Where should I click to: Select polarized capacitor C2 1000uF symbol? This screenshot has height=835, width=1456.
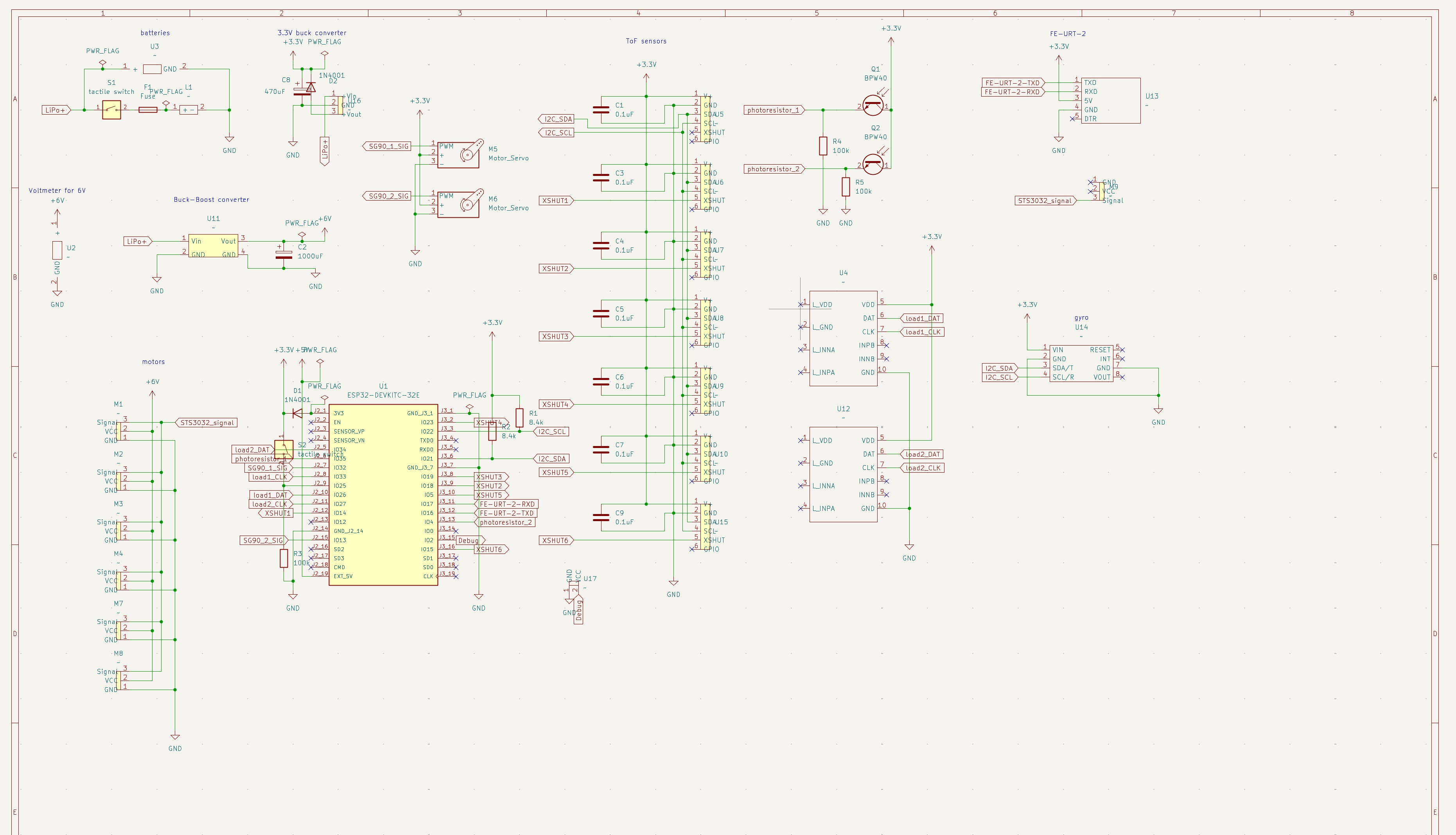(284, 254)
